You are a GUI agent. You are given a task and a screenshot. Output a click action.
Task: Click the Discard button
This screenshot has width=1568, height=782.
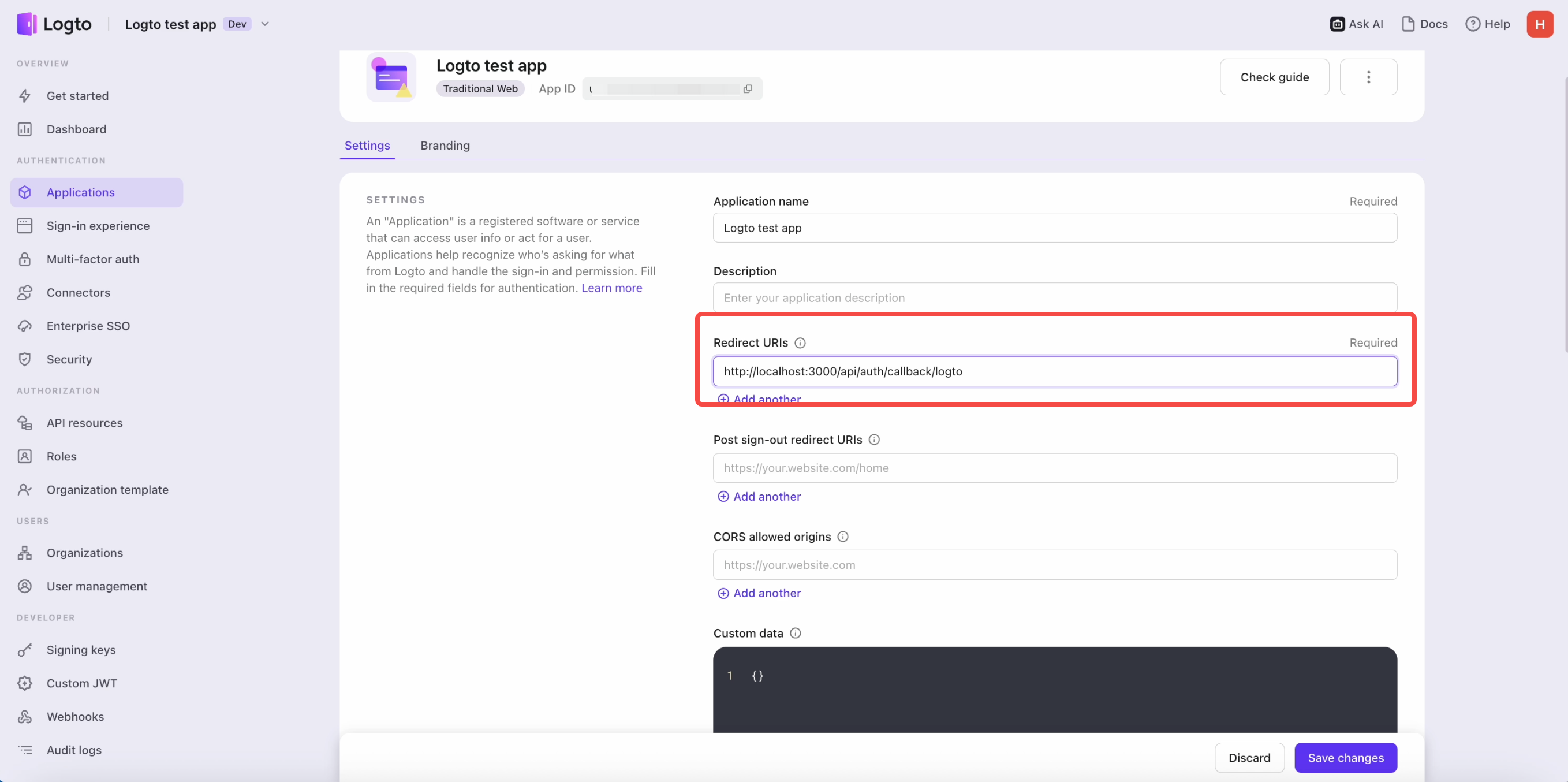(x=1250, y=758)
